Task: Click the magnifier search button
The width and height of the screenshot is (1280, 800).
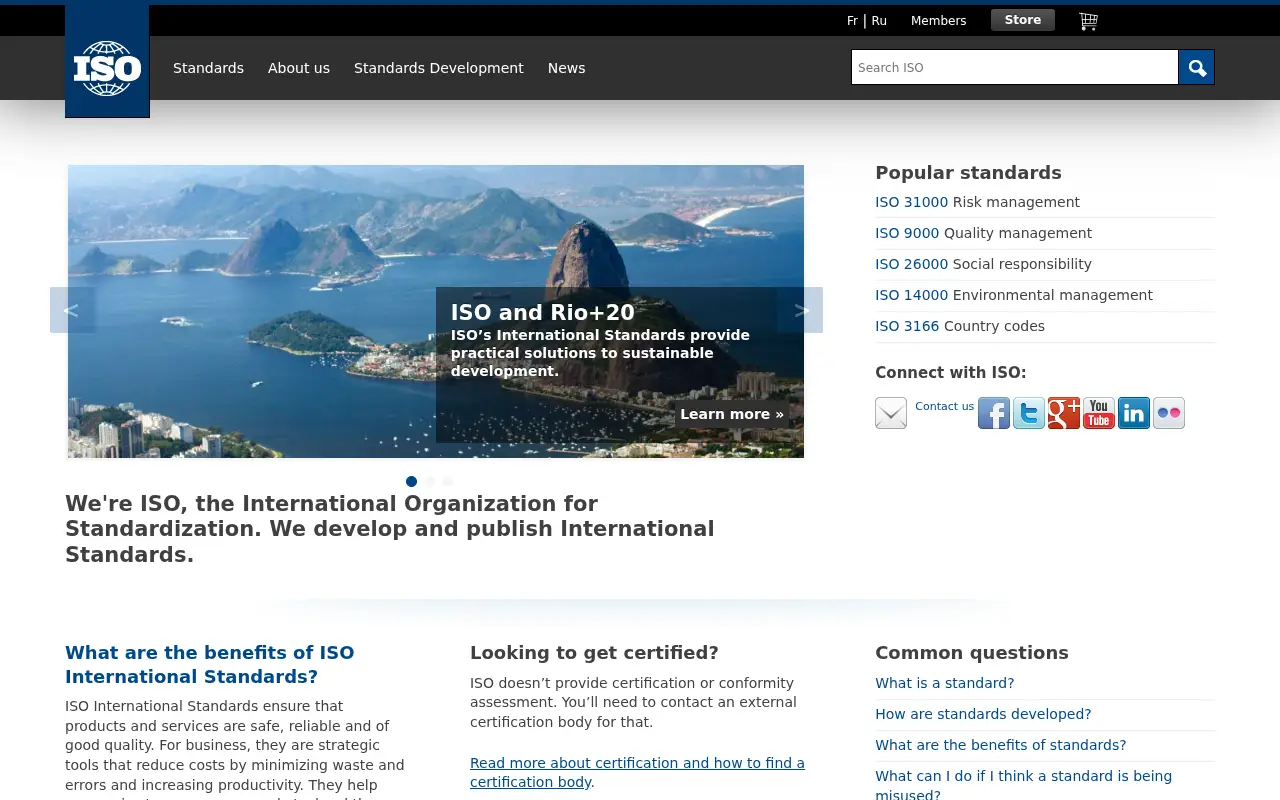Action: point(1196,67)
